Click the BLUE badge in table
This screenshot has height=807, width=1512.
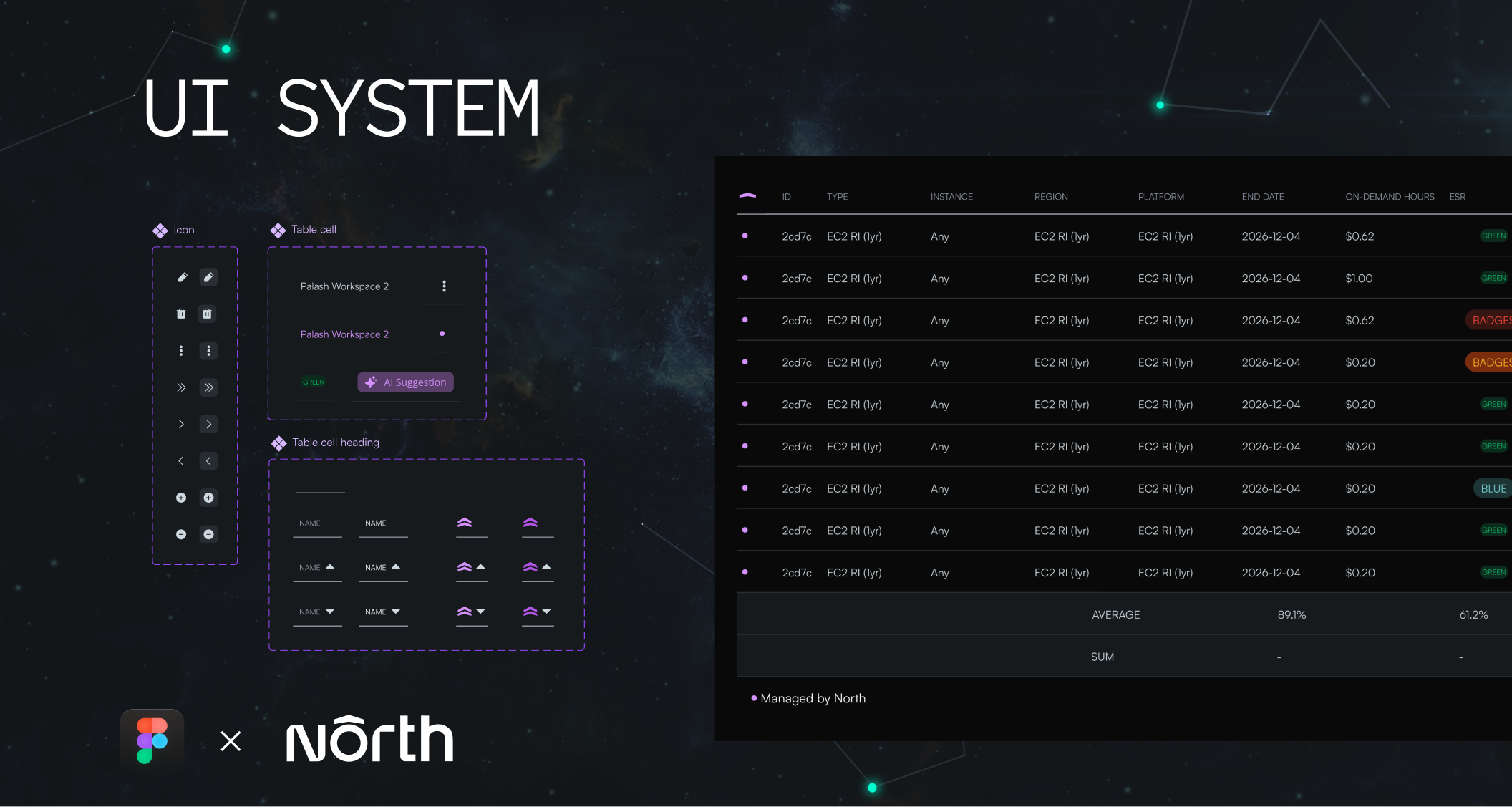pyautogui.click(x=1493, y=488)
